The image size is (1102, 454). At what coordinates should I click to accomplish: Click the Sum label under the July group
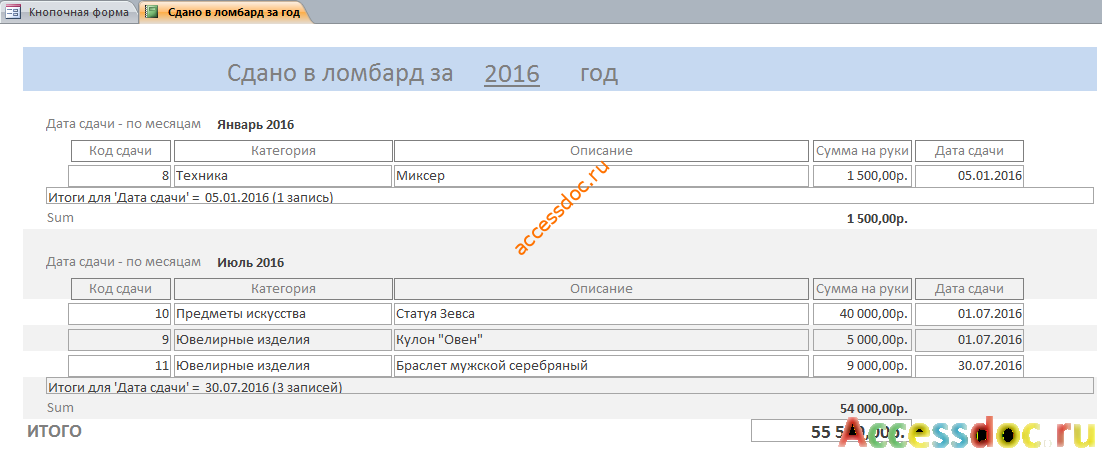point(60,408)
